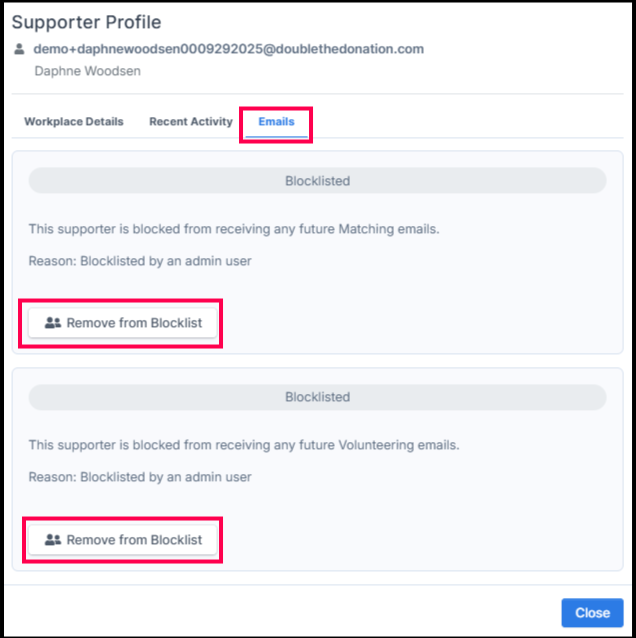Click the people icon in the Volunteering blocklist button
636x638 pixels.
[x=54, y=540]
